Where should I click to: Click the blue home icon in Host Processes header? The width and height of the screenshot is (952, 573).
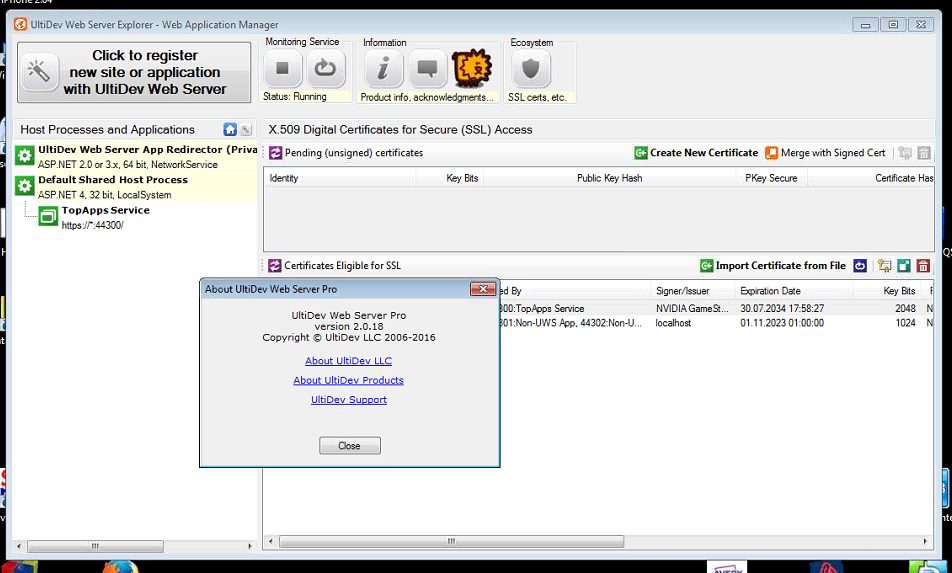coord(230,129)
